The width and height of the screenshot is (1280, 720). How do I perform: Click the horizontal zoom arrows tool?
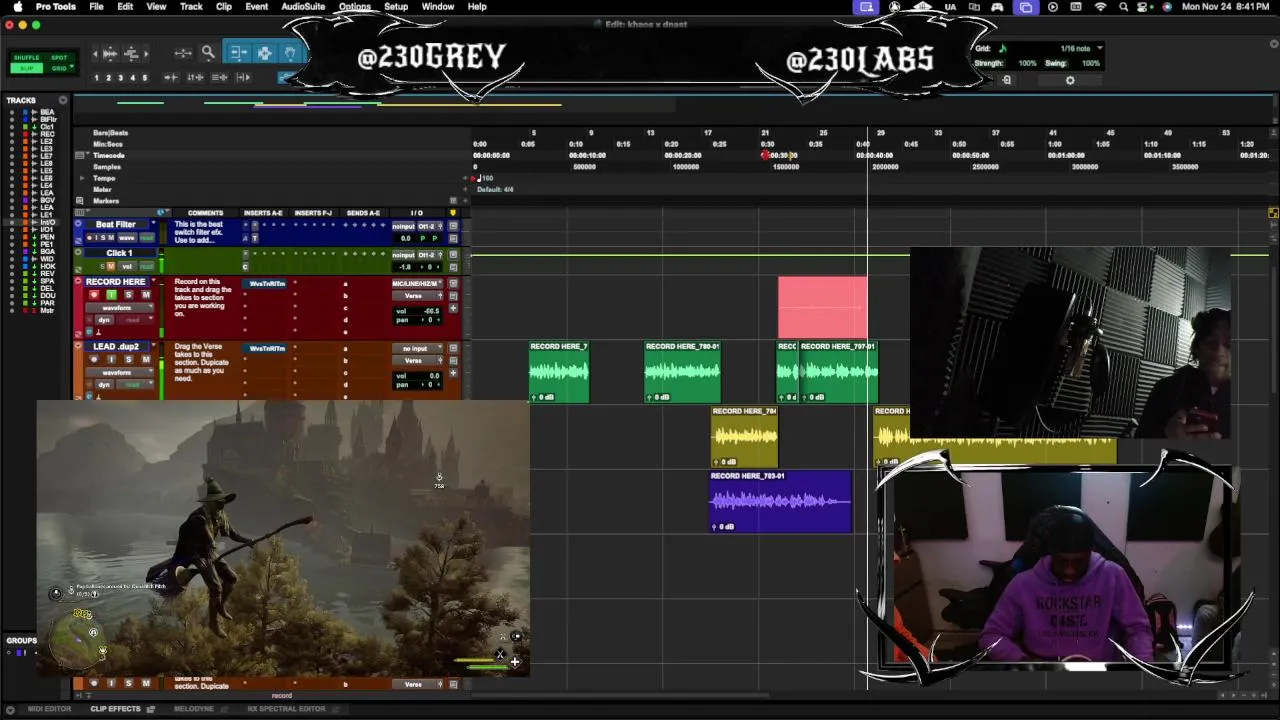(x=183, y=53)
